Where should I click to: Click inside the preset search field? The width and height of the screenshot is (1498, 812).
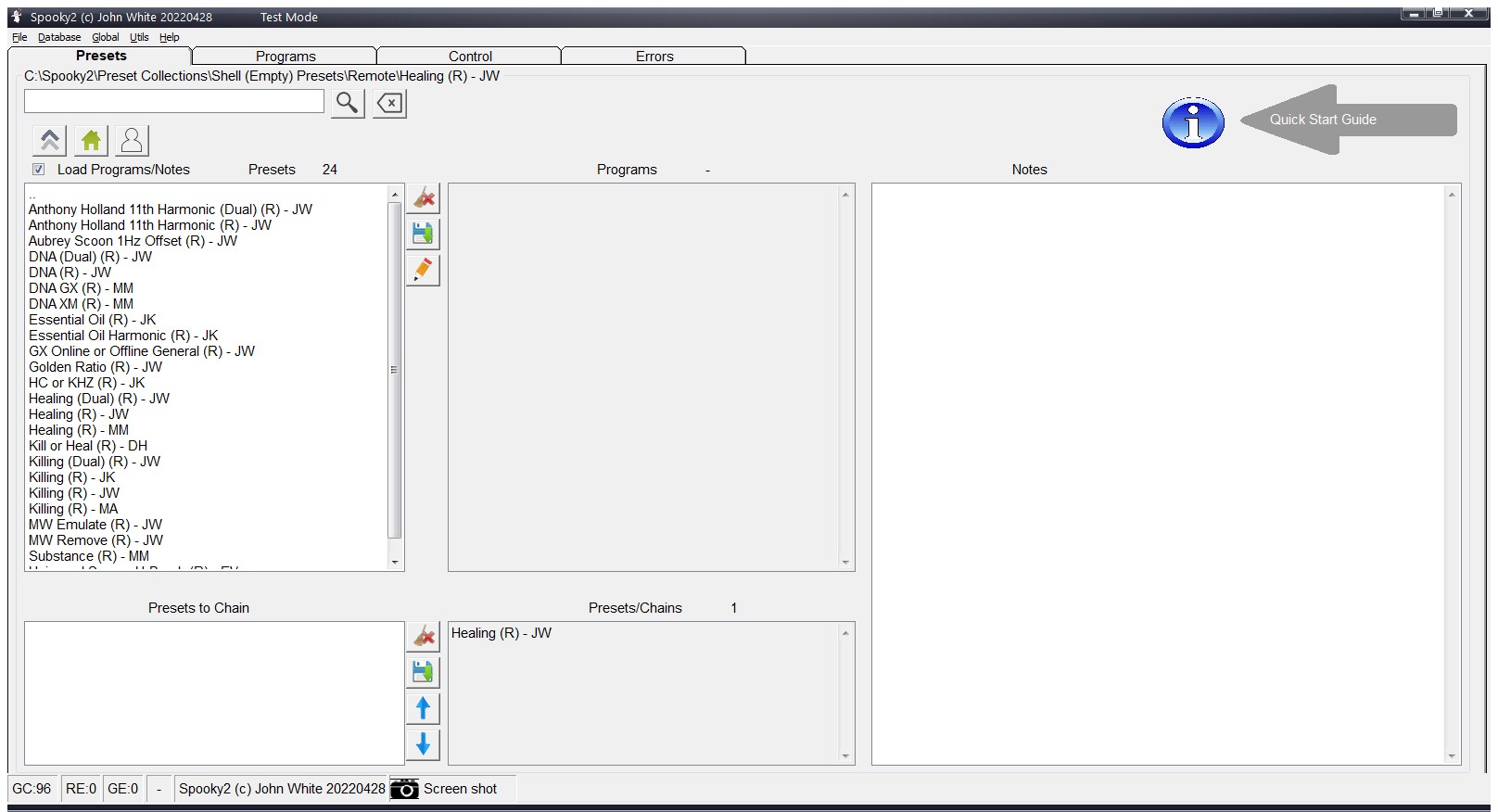(174, 101)
